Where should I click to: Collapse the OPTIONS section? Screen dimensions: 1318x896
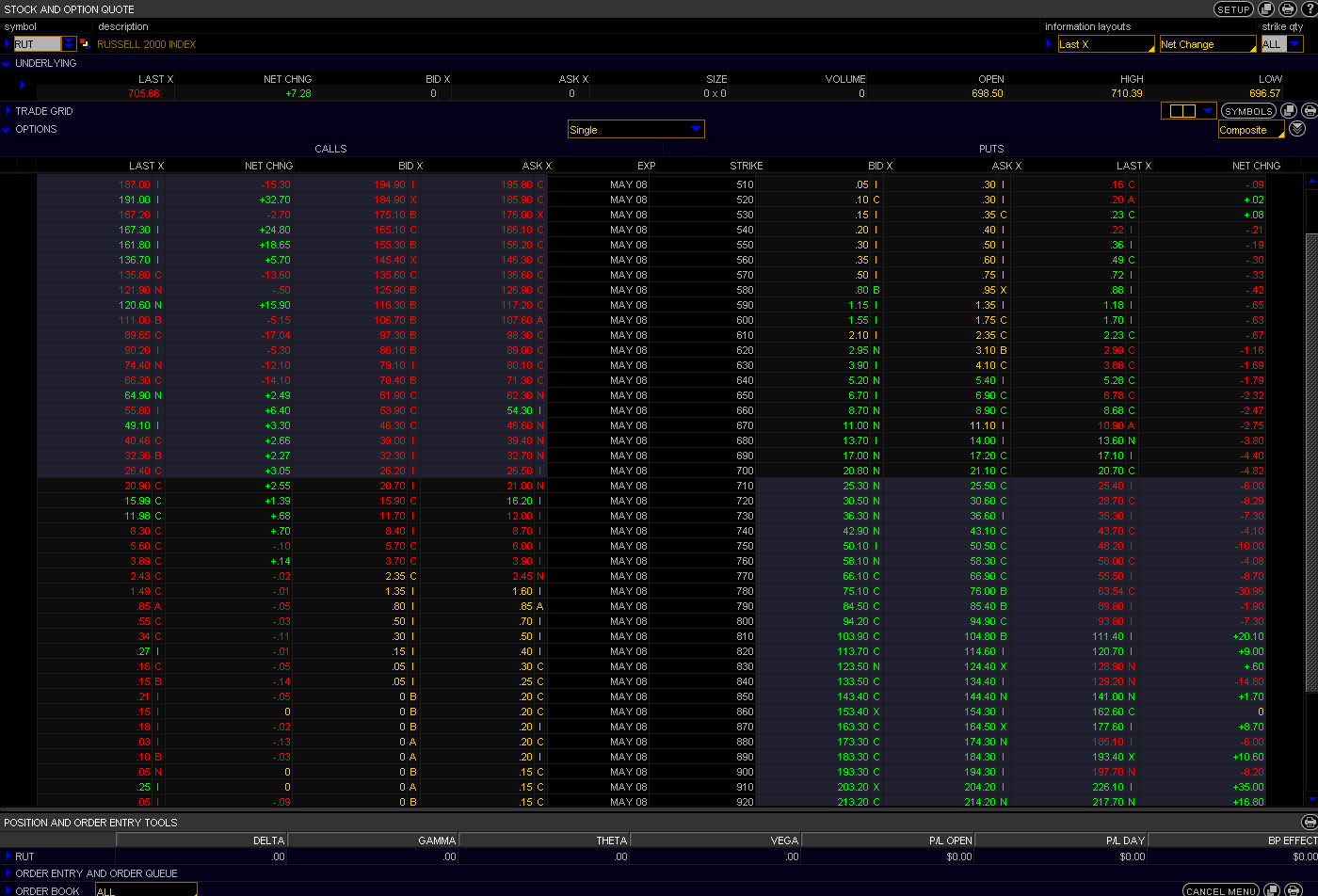(x=7, y=130)
